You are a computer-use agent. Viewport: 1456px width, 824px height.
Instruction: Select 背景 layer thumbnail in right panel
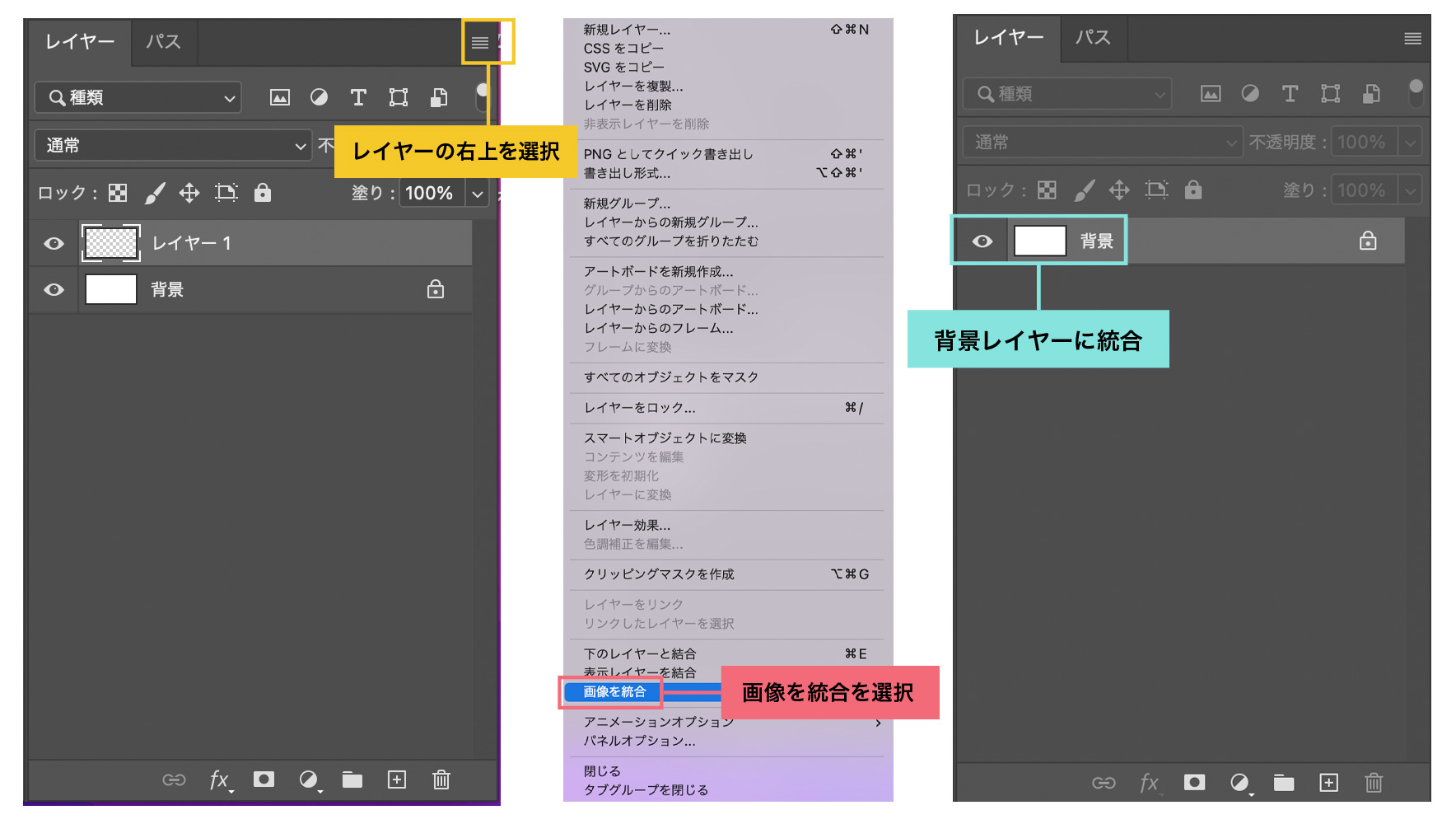pyautogui.click(x=1040, y=241)
